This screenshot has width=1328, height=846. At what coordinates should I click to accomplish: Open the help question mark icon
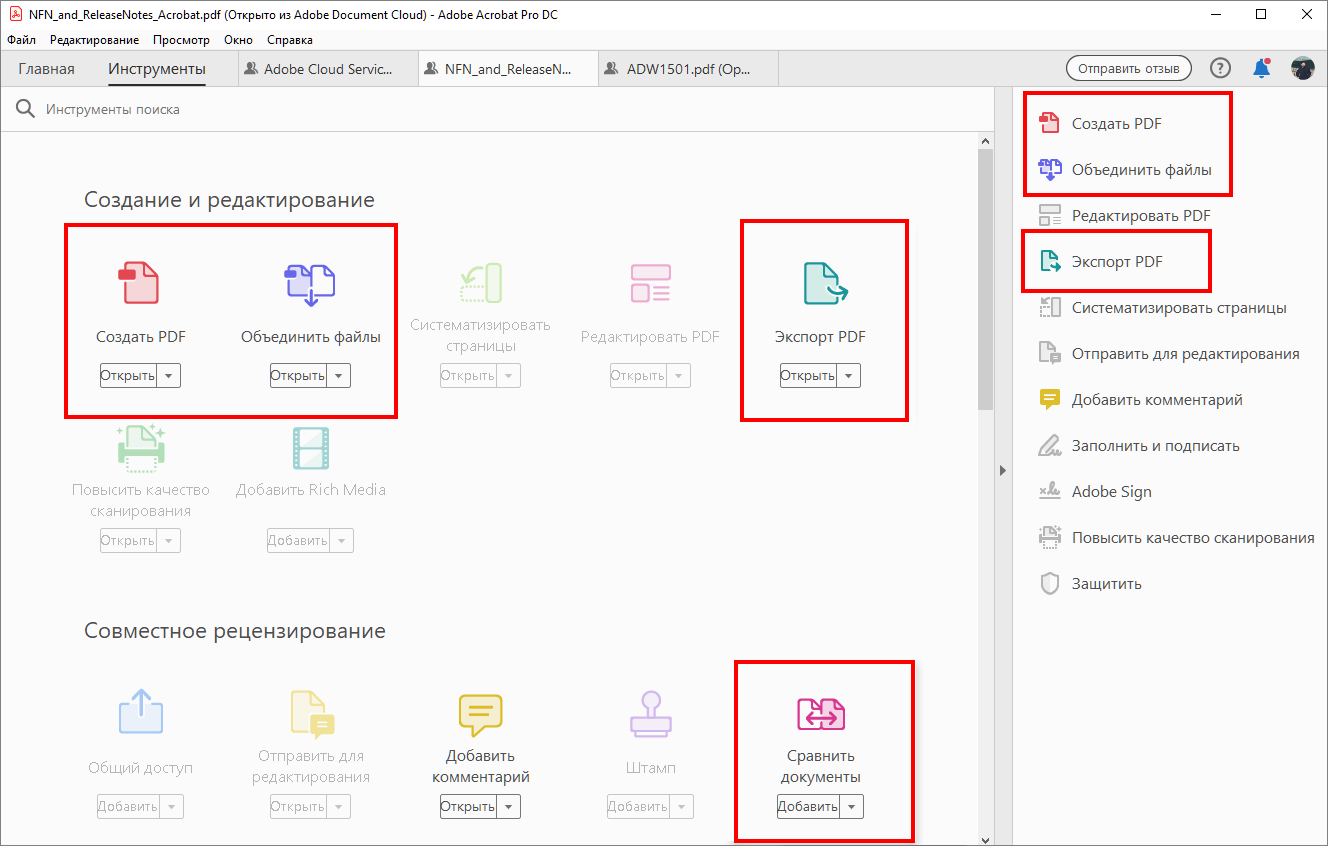1220,68
